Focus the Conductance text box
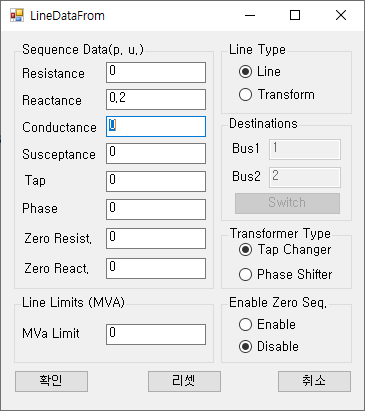Image resolution: width=365 pixels, height=411 pixels. [x=156, y=126]
